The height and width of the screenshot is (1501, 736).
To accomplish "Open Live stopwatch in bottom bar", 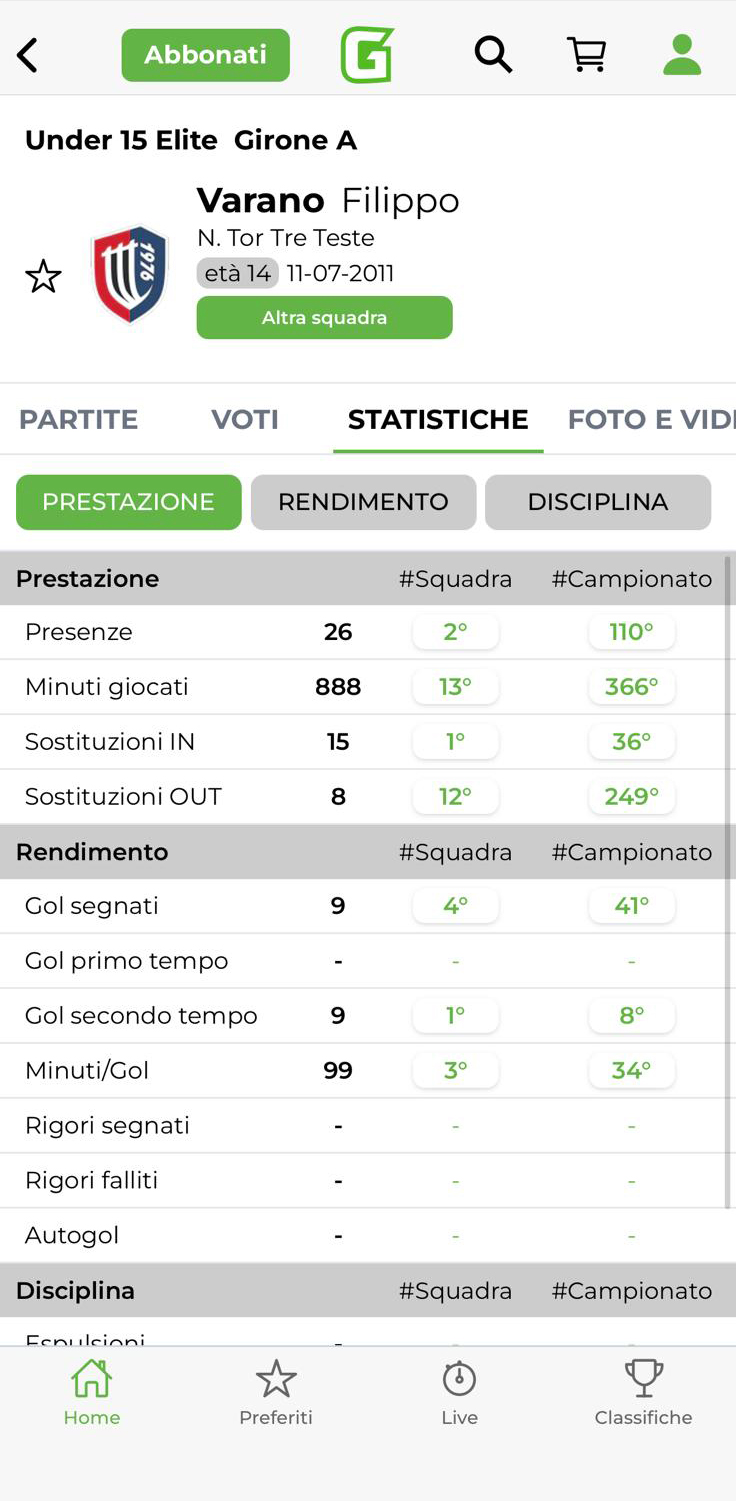I will pyautogui.click(x=460, y=1392).
